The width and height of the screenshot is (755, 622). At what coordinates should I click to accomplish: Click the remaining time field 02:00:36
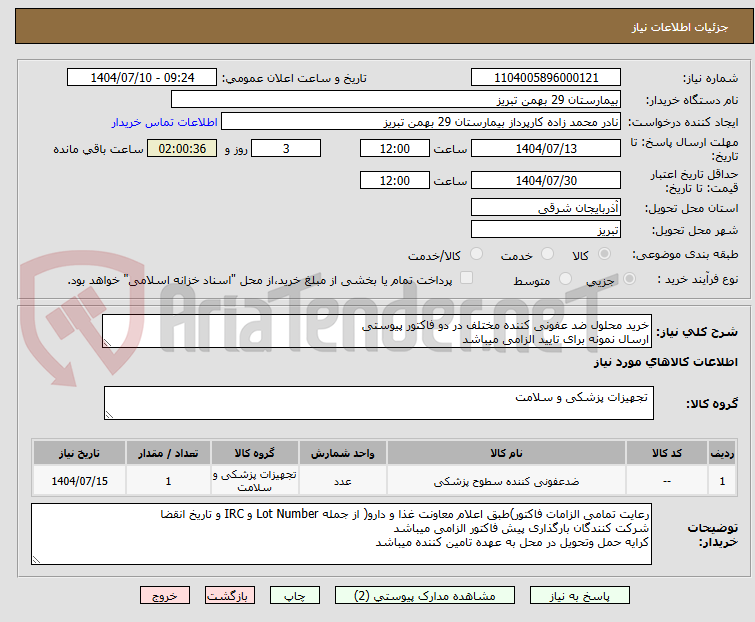[182, 148]
